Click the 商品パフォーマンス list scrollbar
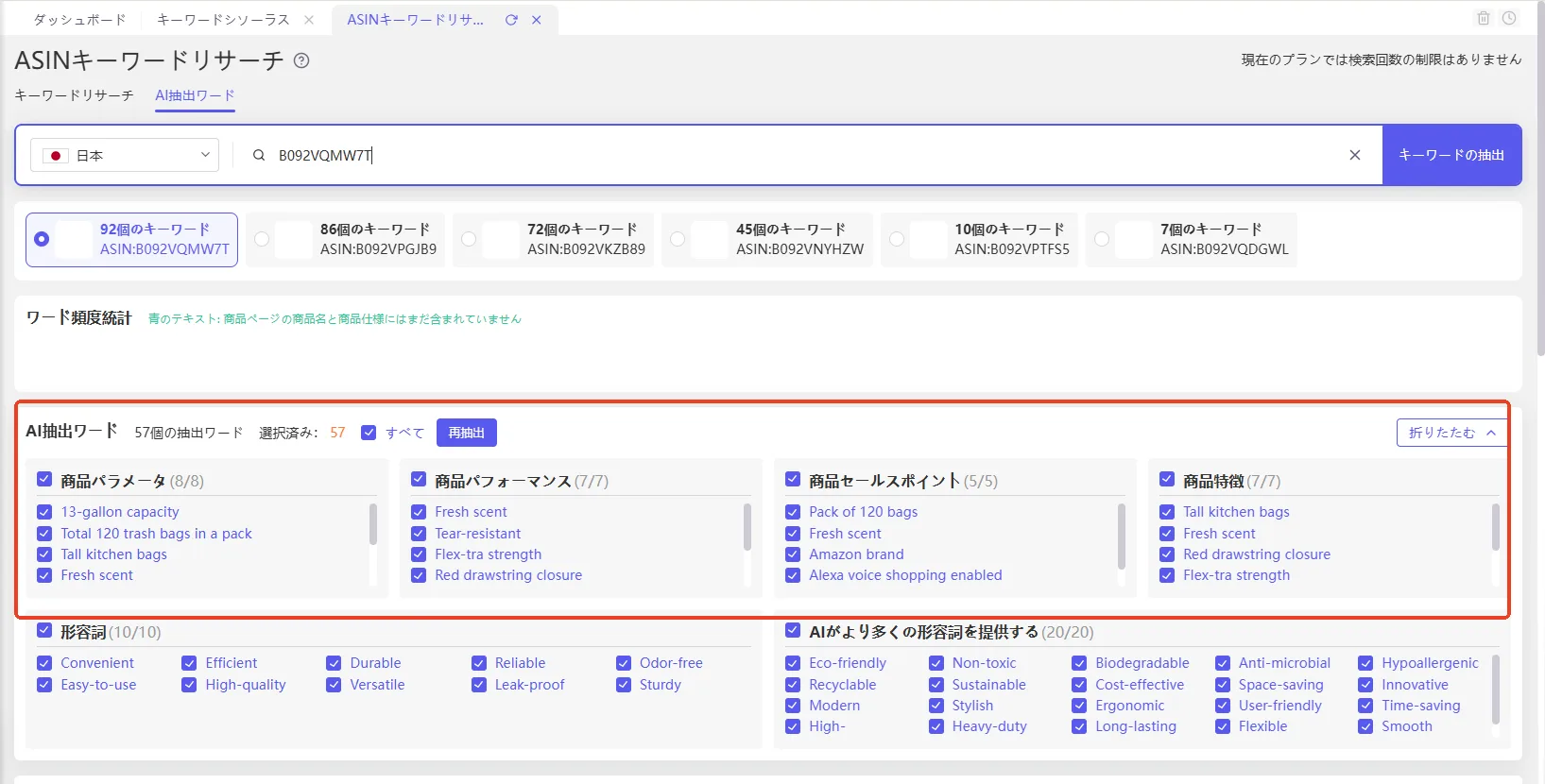Viewport: 1545px width, 784px height. 747,527
